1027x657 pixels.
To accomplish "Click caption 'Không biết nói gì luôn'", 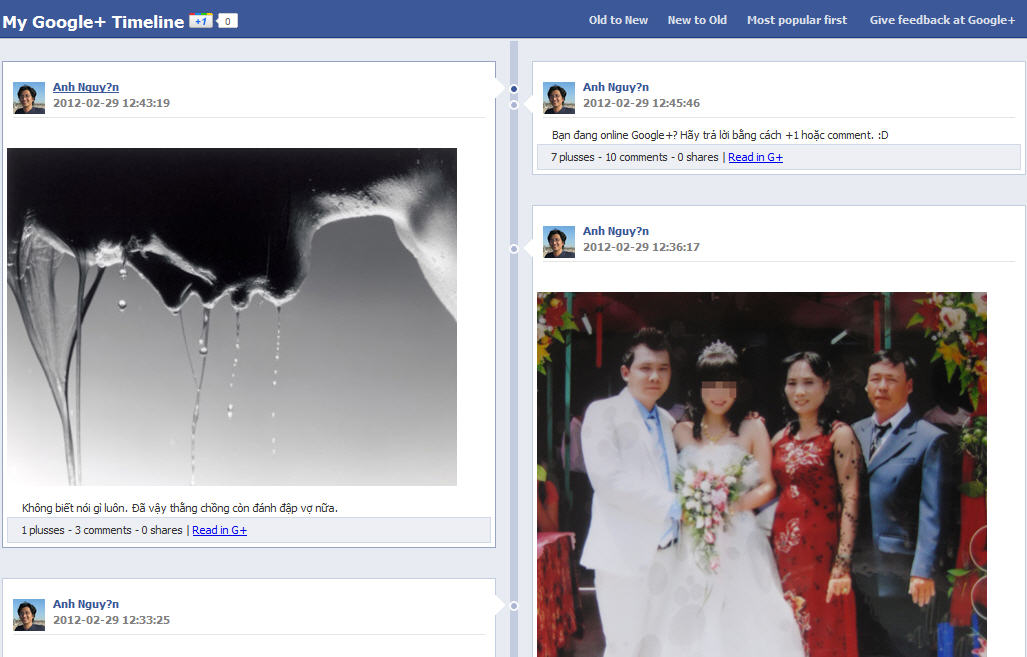I will (x=179, y=508).
